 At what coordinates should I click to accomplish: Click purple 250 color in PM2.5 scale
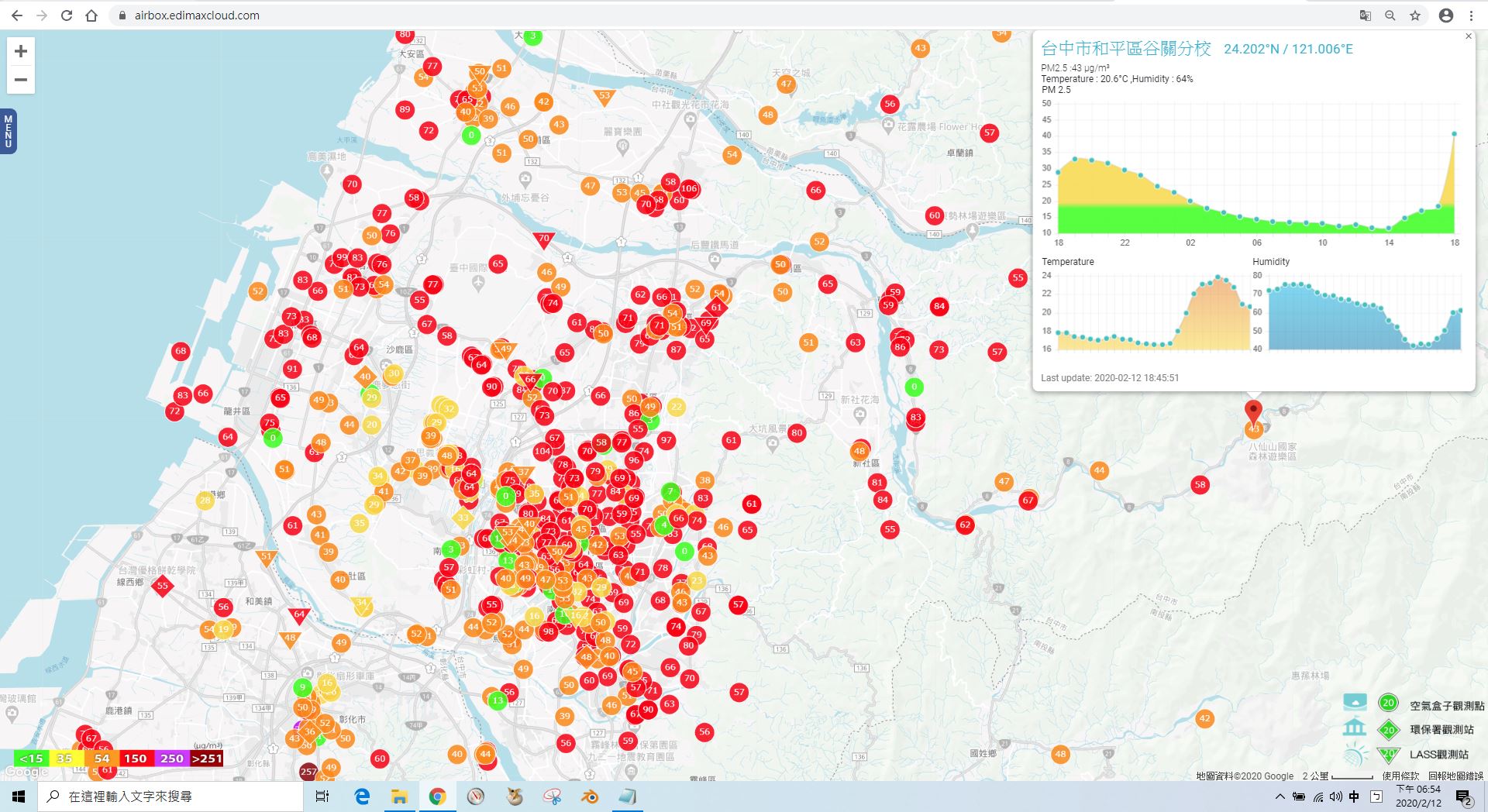tap(172, 759)
